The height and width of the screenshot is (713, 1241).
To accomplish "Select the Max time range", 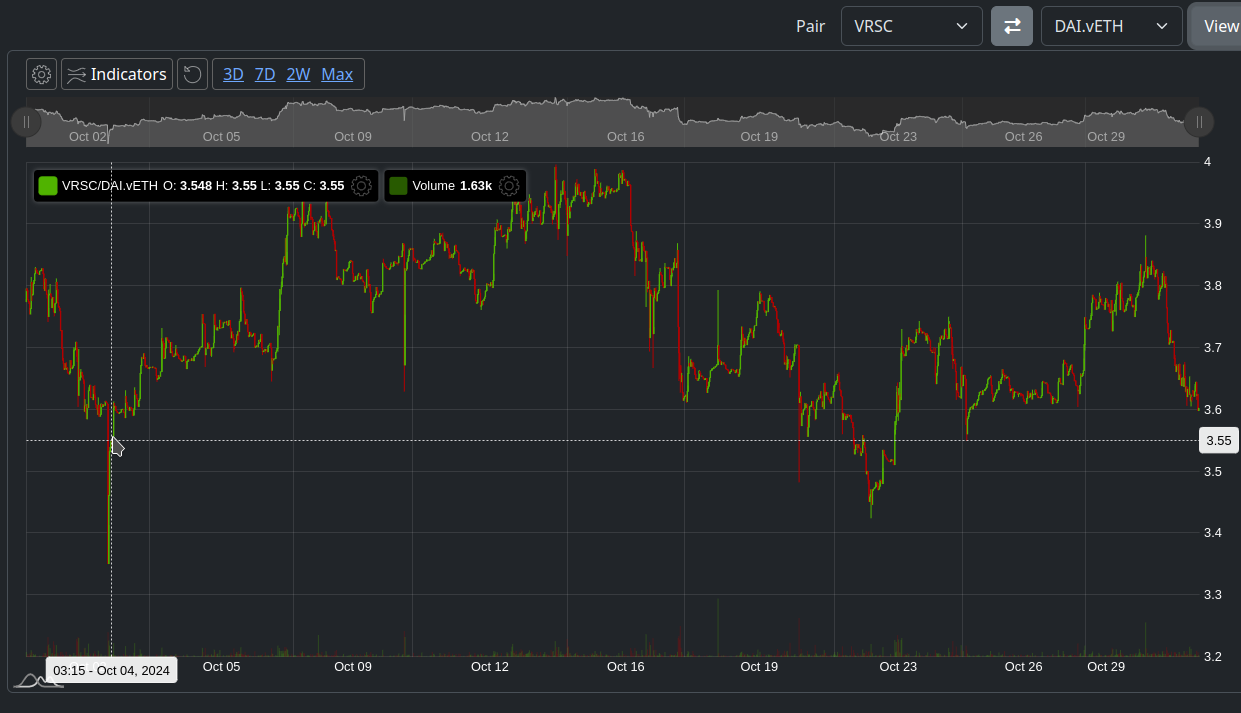I will (337, 74).
